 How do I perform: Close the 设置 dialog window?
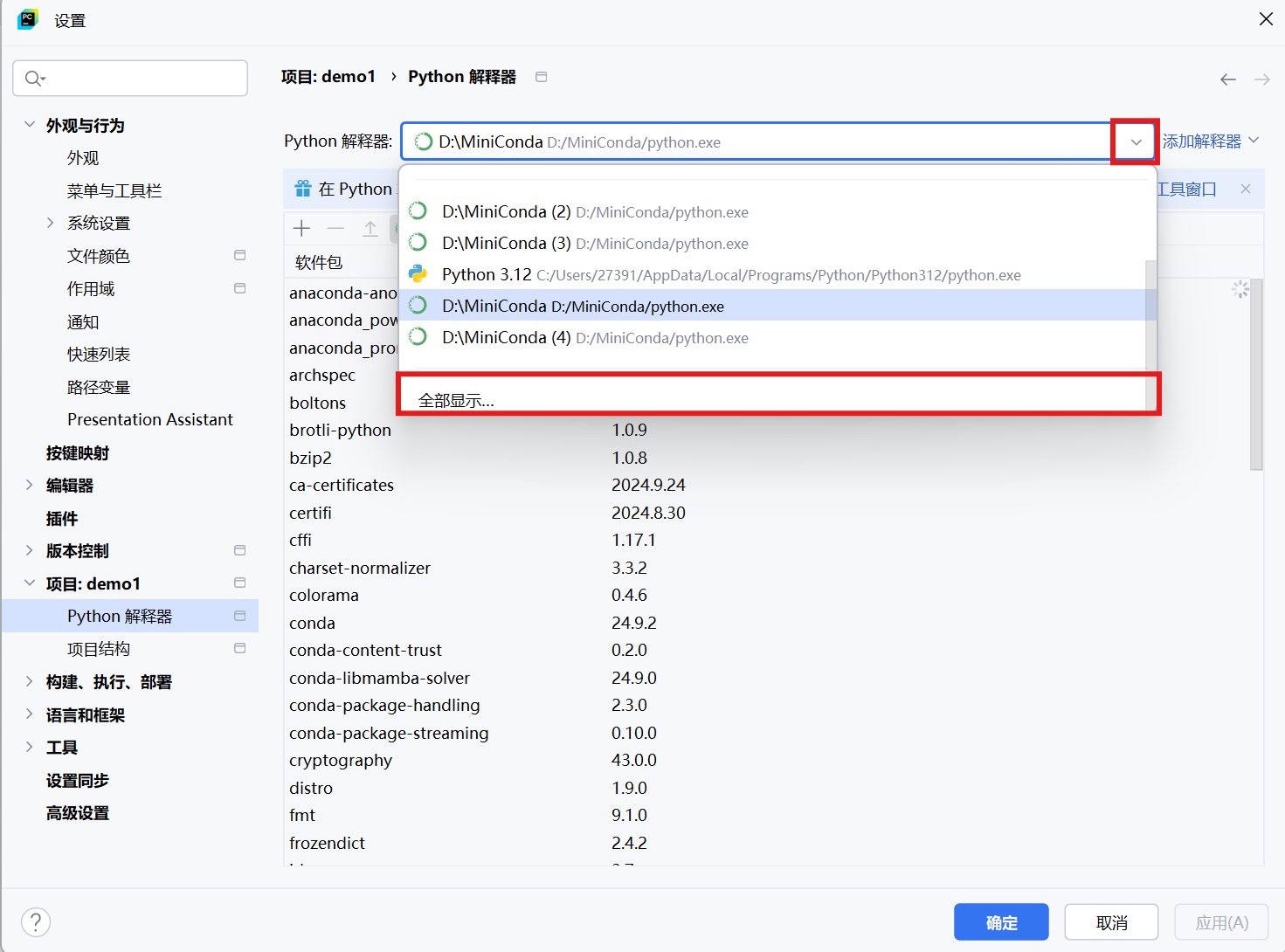[x=1266, y=19]
